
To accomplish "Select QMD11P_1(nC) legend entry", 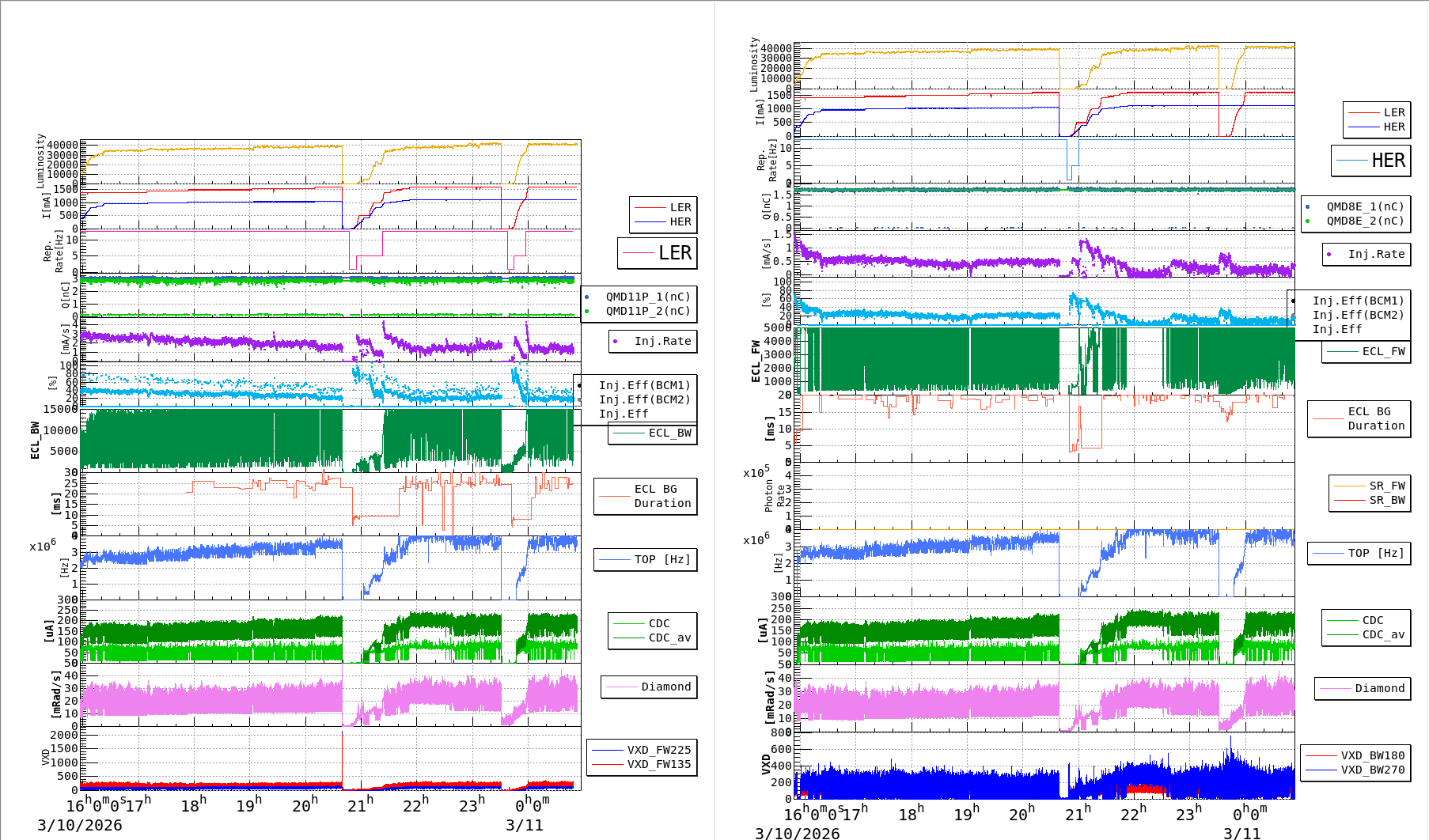I will coord(639,297).
